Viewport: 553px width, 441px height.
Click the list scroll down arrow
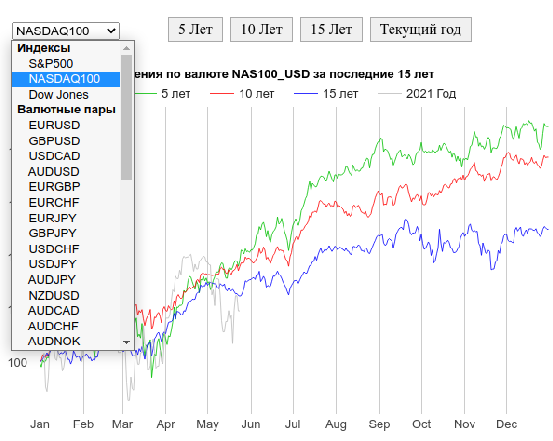point(126,342)
